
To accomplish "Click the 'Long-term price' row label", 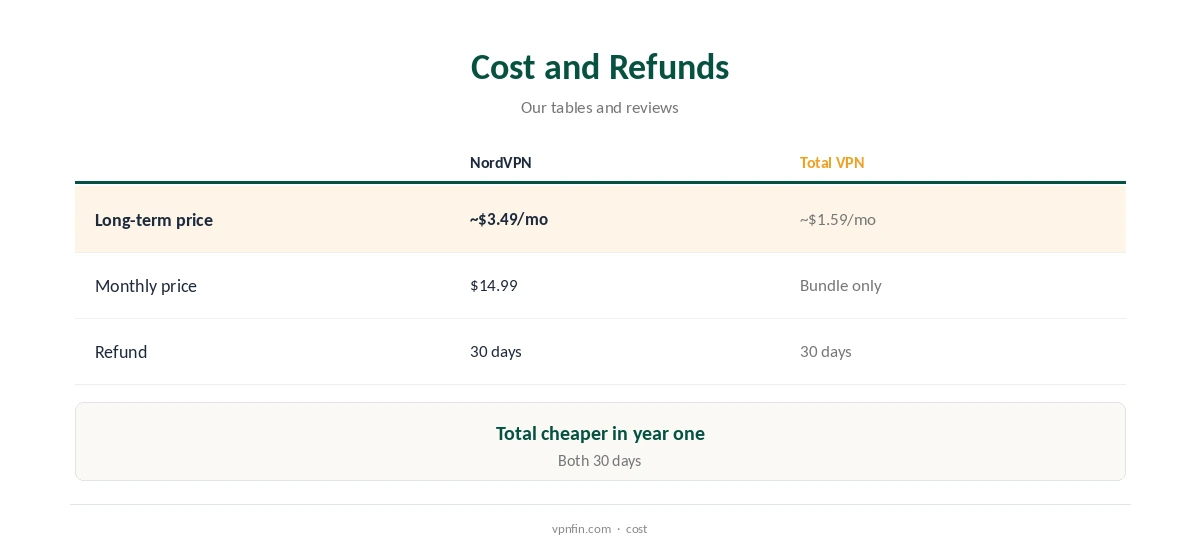I will point(154,220).
